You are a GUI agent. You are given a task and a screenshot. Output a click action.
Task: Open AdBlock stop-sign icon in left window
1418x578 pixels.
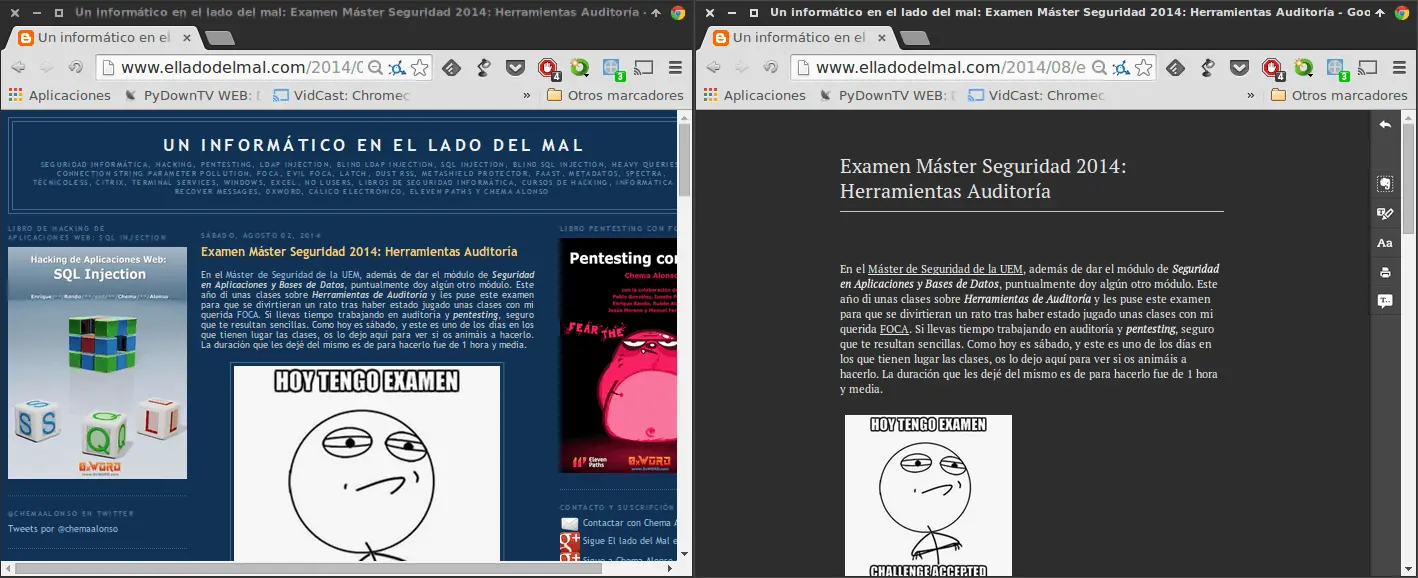point(548,68)
